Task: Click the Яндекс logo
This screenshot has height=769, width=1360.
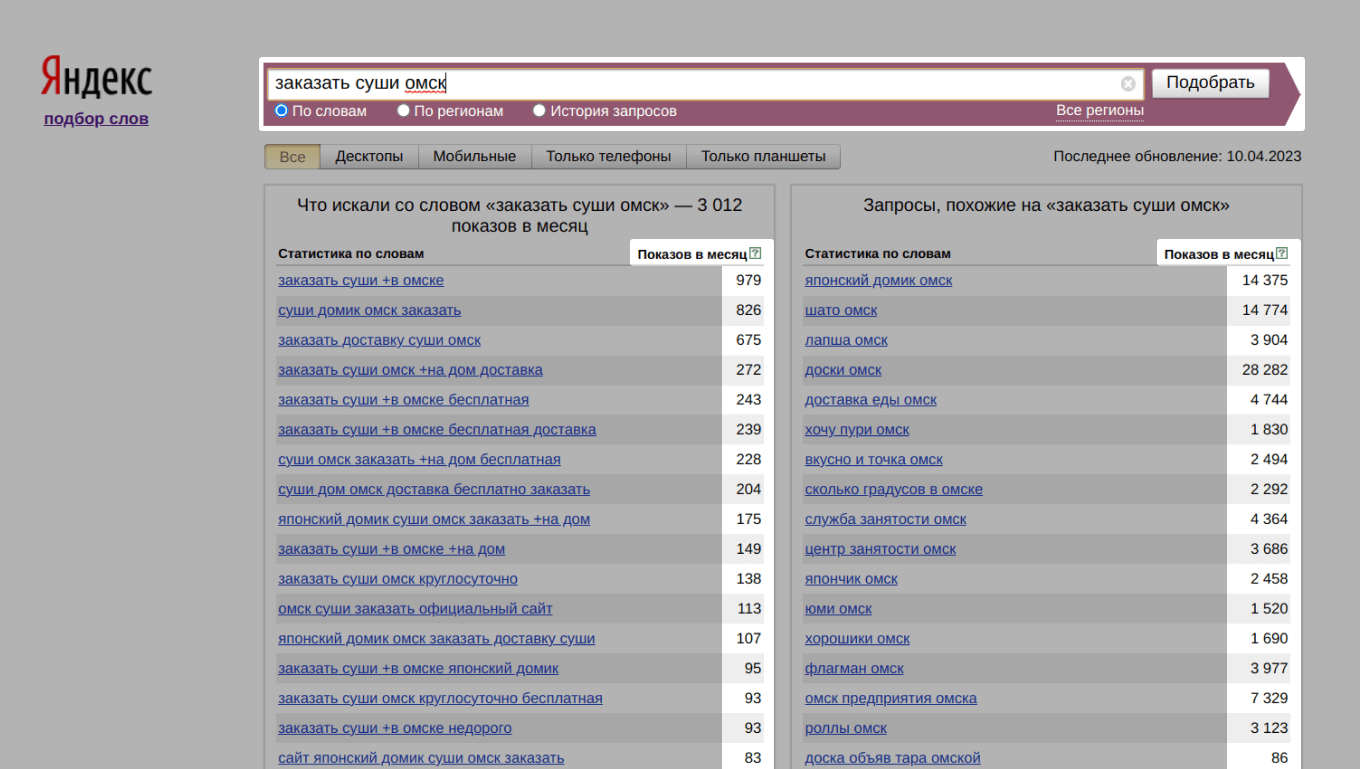Action: coord(96,78)
